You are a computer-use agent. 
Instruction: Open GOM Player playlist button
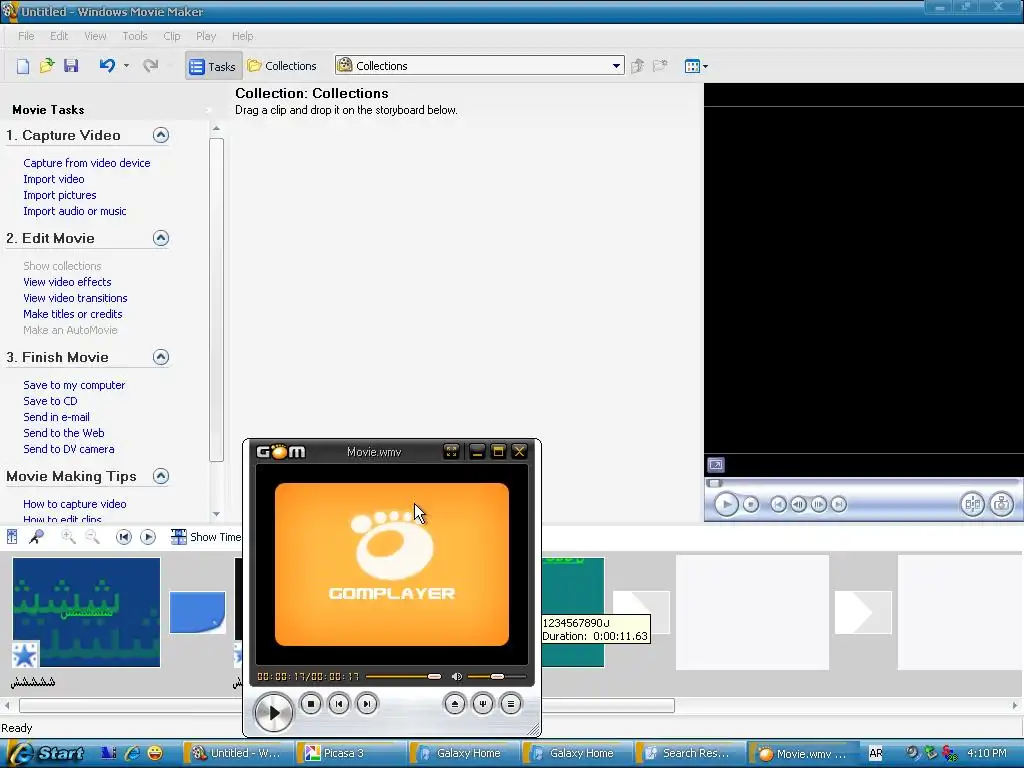[511, 703]
